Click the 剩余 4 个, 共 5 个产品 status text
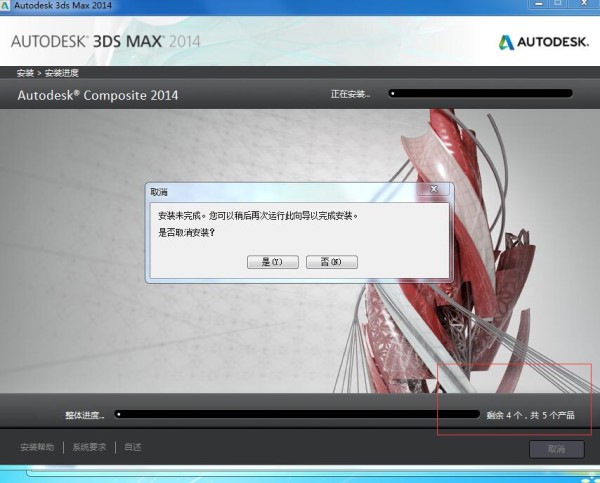The width and height of the screenshot is (600, 483). [x=531, y=415]
